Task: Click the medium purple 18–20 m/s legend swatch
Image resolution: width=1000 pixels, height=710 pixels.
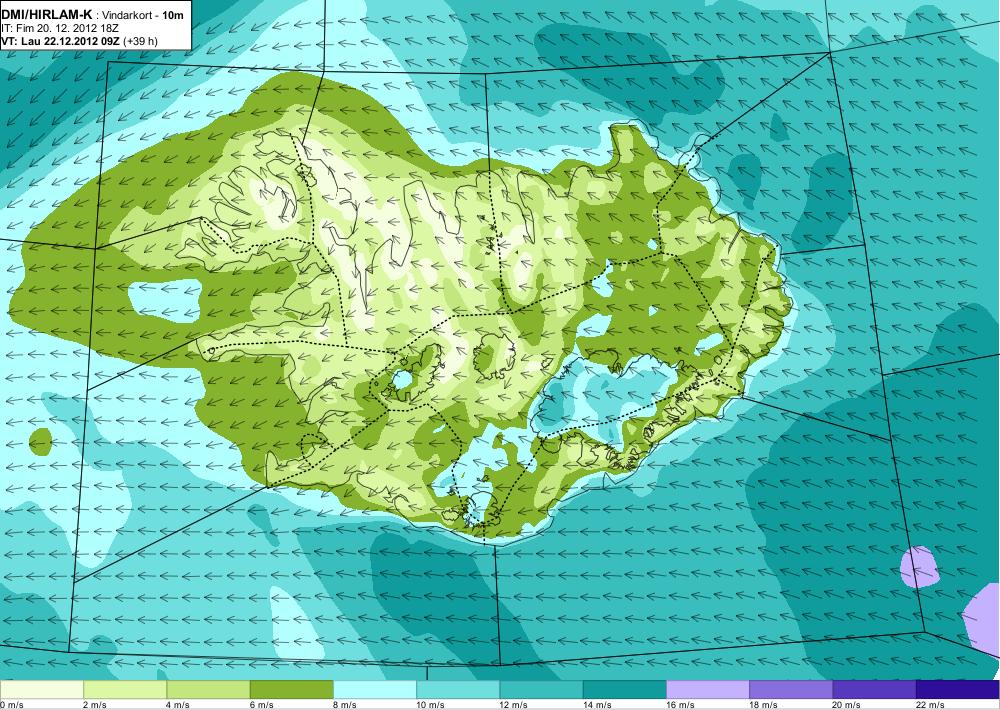Action: click(791, 689)
